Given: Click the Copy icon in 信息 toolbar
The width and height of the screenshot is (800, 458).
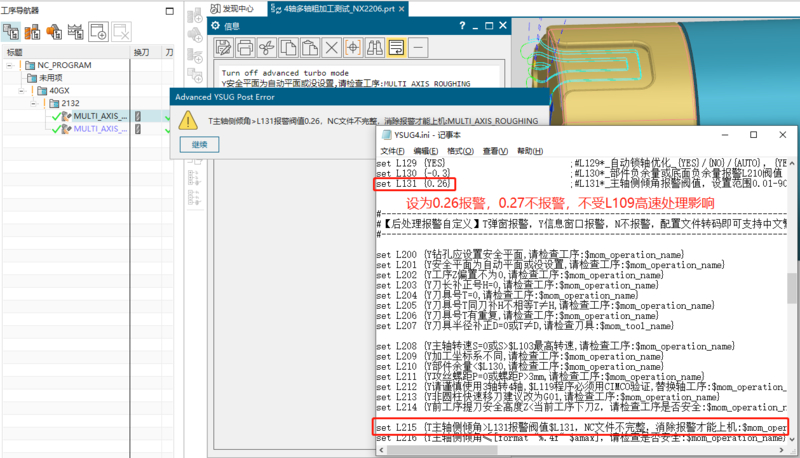Looking at the screenshot, I should click(x=289, y=47).
